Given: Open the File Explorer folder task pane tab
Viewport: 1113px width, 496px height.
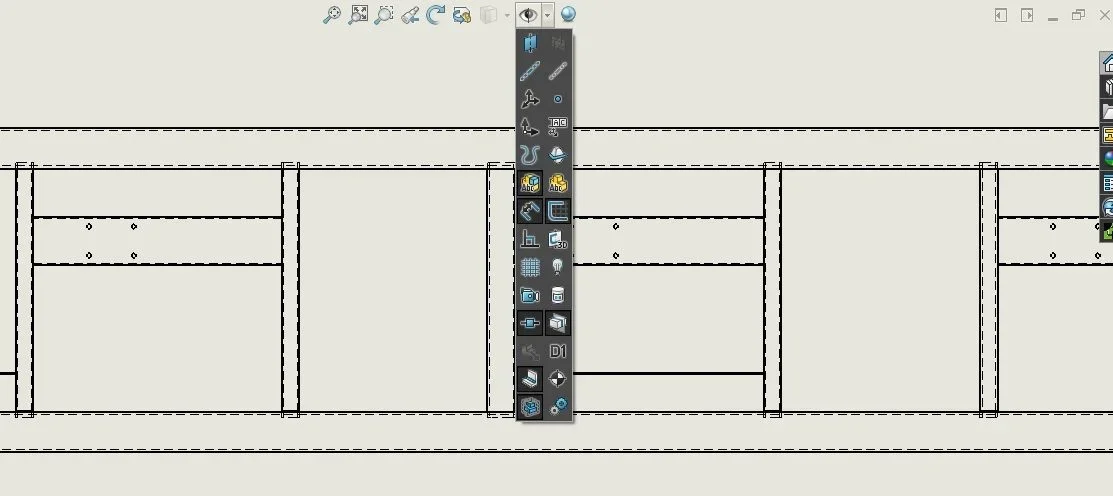Looking at the screenshot, I should tap(1107, 111).
